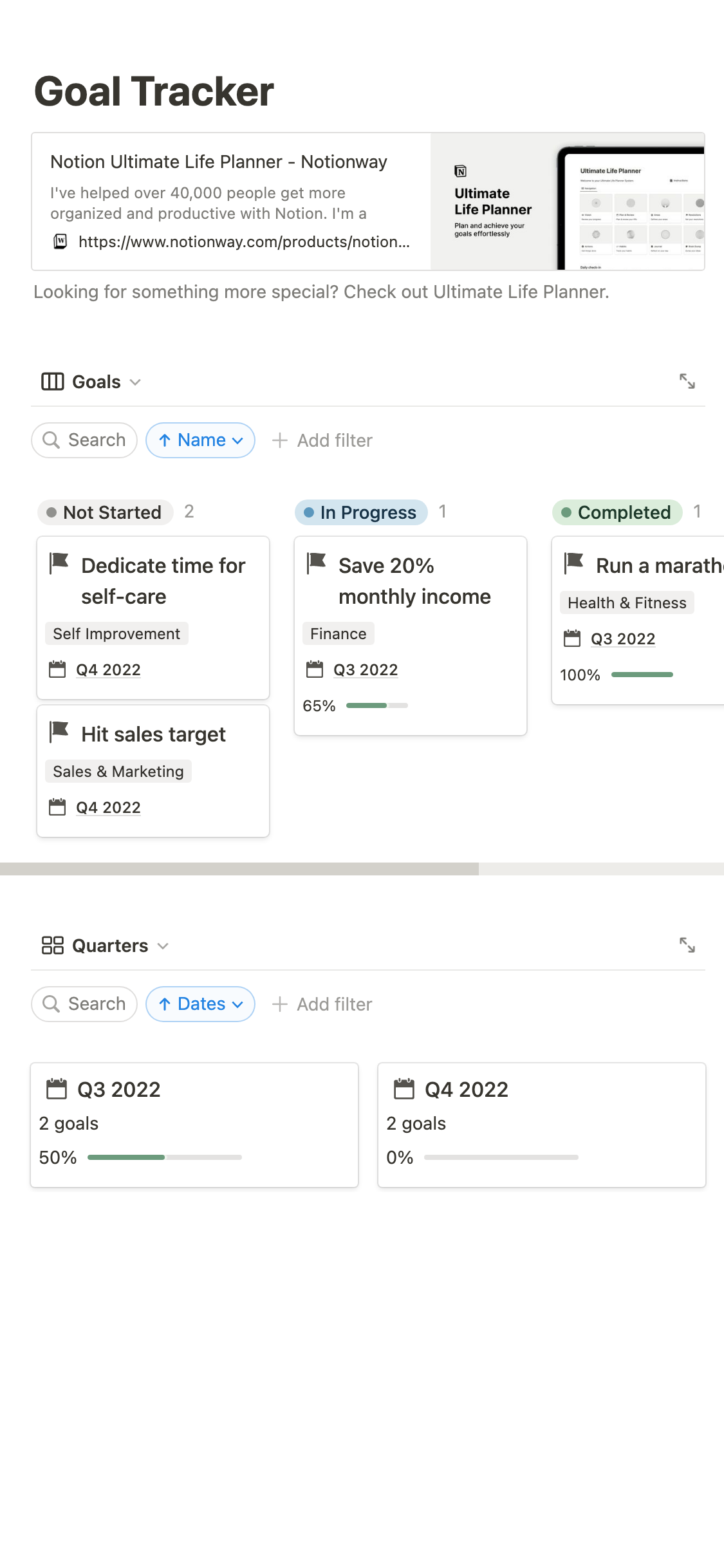This screenshot has width=724, height=1568.
Task: Click the search magnifier in Goals view
Action: click(51, 440)
